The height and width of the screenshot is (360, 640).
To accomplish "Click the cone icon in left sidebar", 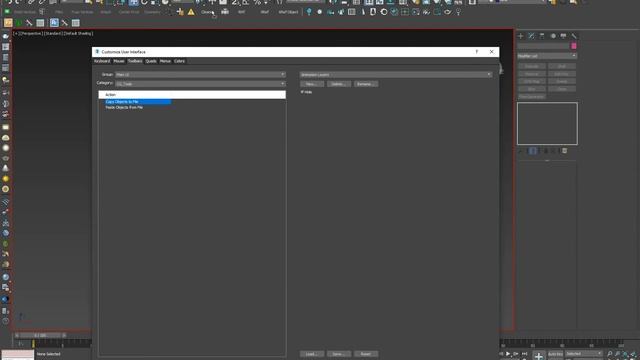I will (6, 168).
